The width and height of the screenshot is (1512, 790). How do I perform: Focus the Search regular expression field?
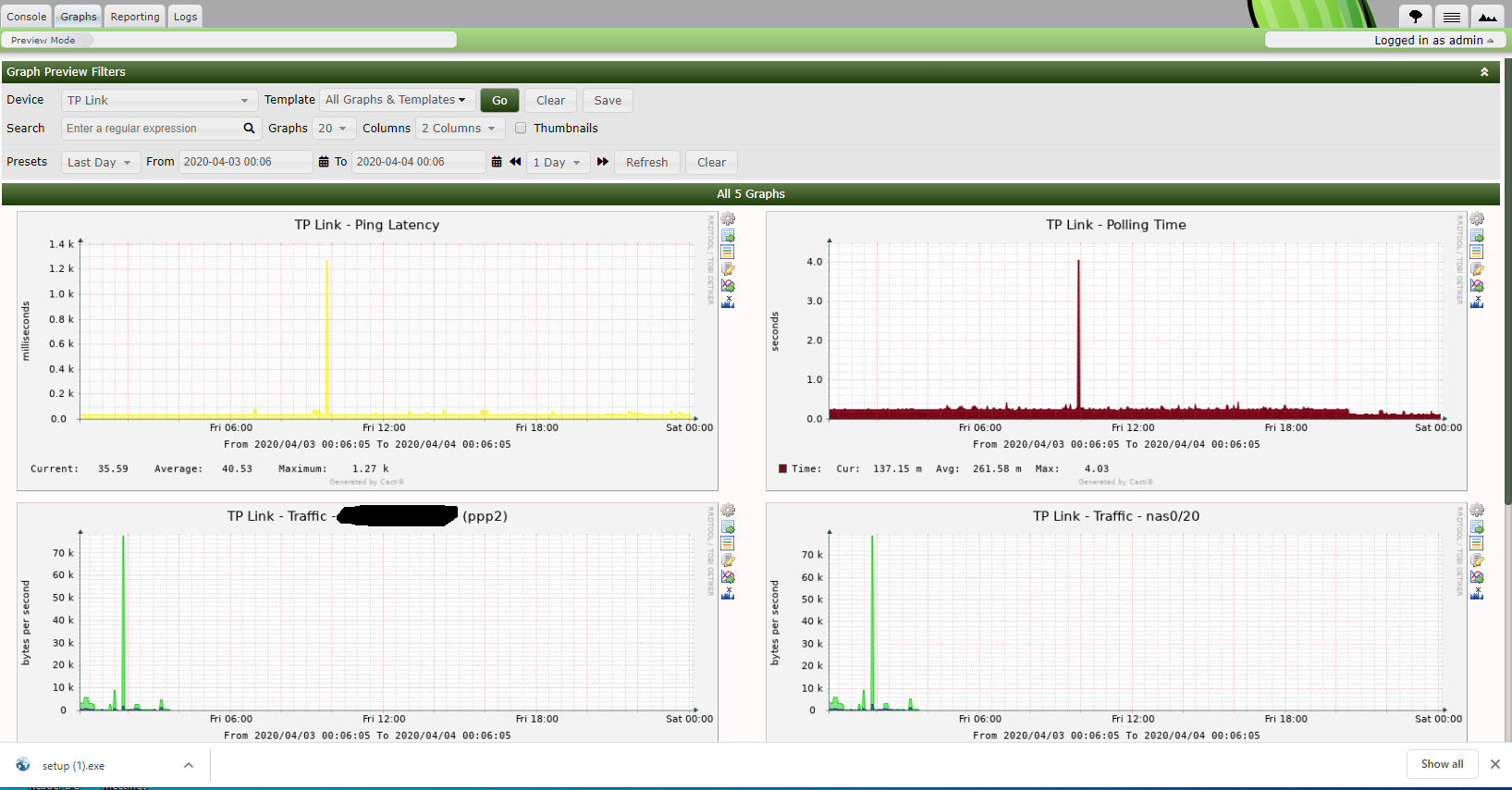pyautogui.click(x=151, y=129)
